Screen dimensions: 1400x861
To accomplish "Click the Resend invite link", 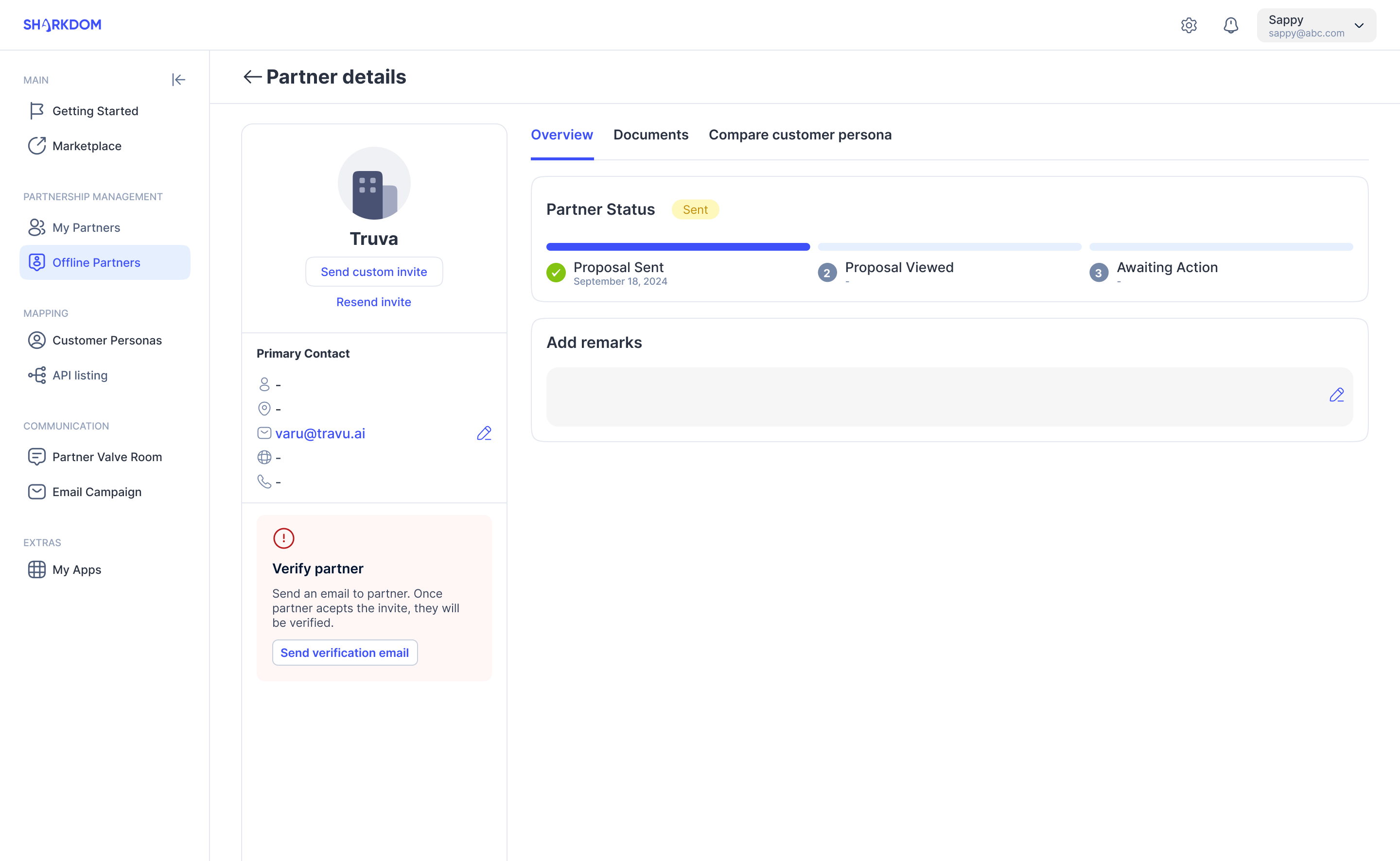I will coord(374,302).
